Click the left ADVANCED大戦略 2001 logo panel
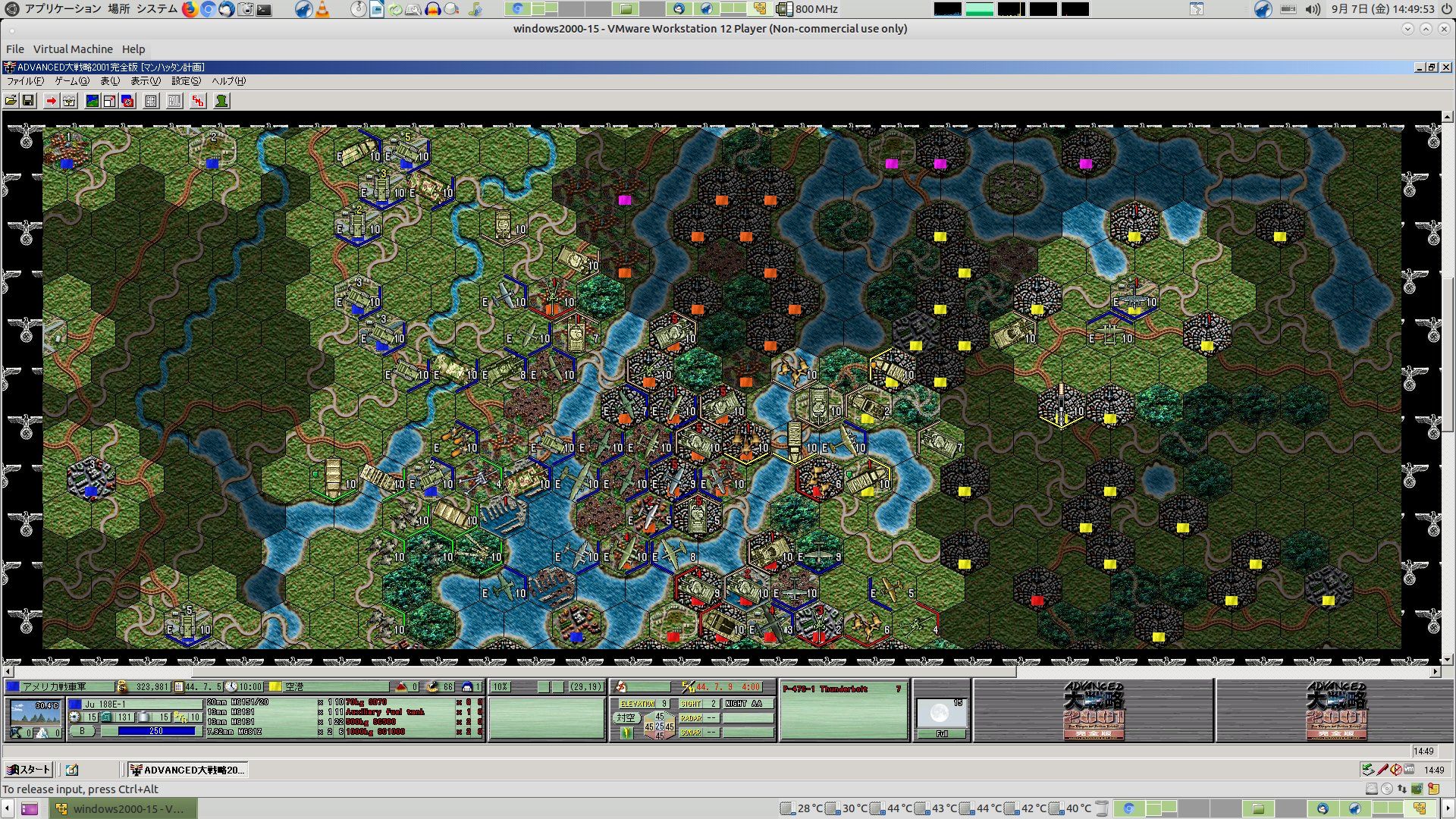The width and height of the screenshot is (1456, 819). (x=1094, y=711)
